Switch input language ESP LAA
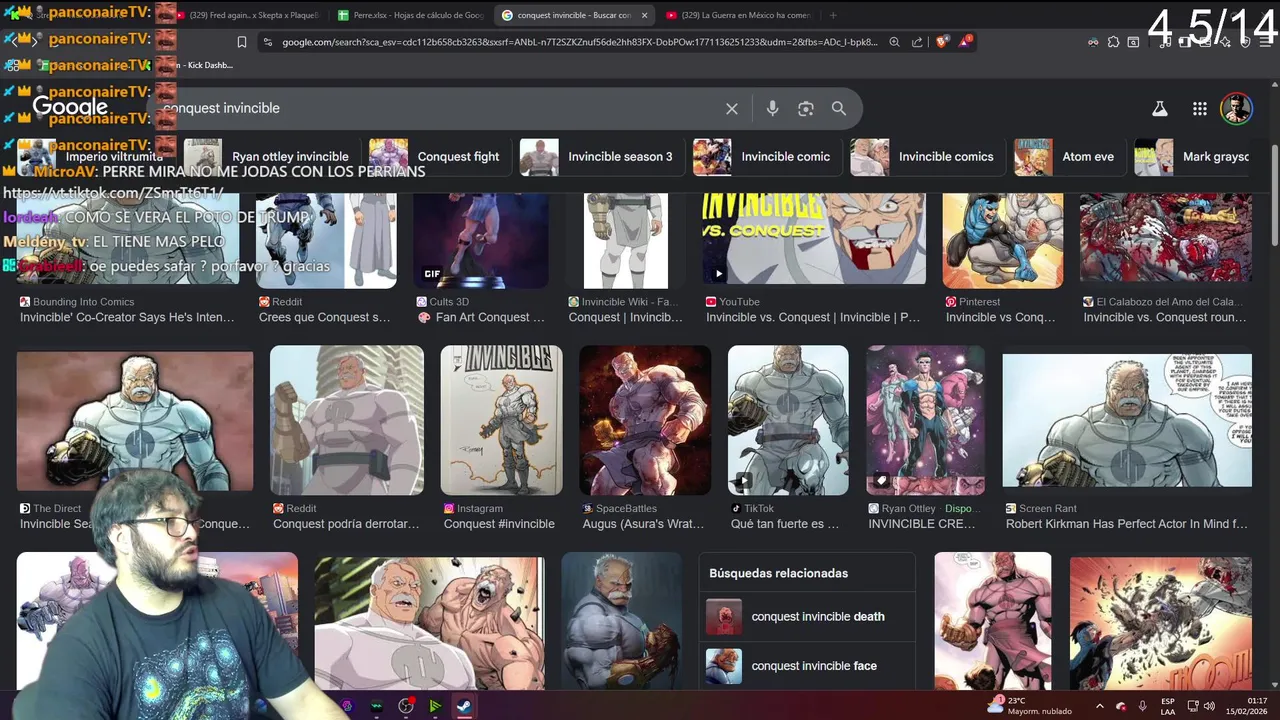 1168,706
